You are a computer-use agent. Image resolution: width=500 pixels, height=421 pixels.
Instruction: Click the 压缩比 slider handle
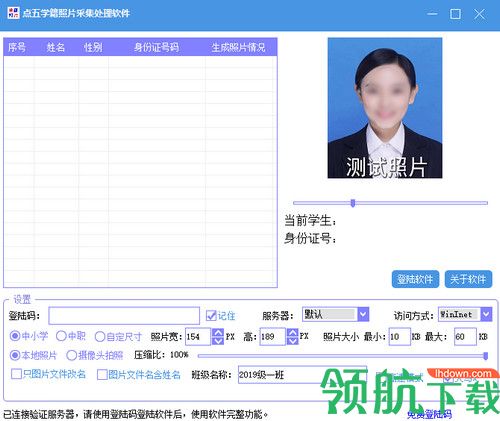pyautogui.click(x=486, y=356)
